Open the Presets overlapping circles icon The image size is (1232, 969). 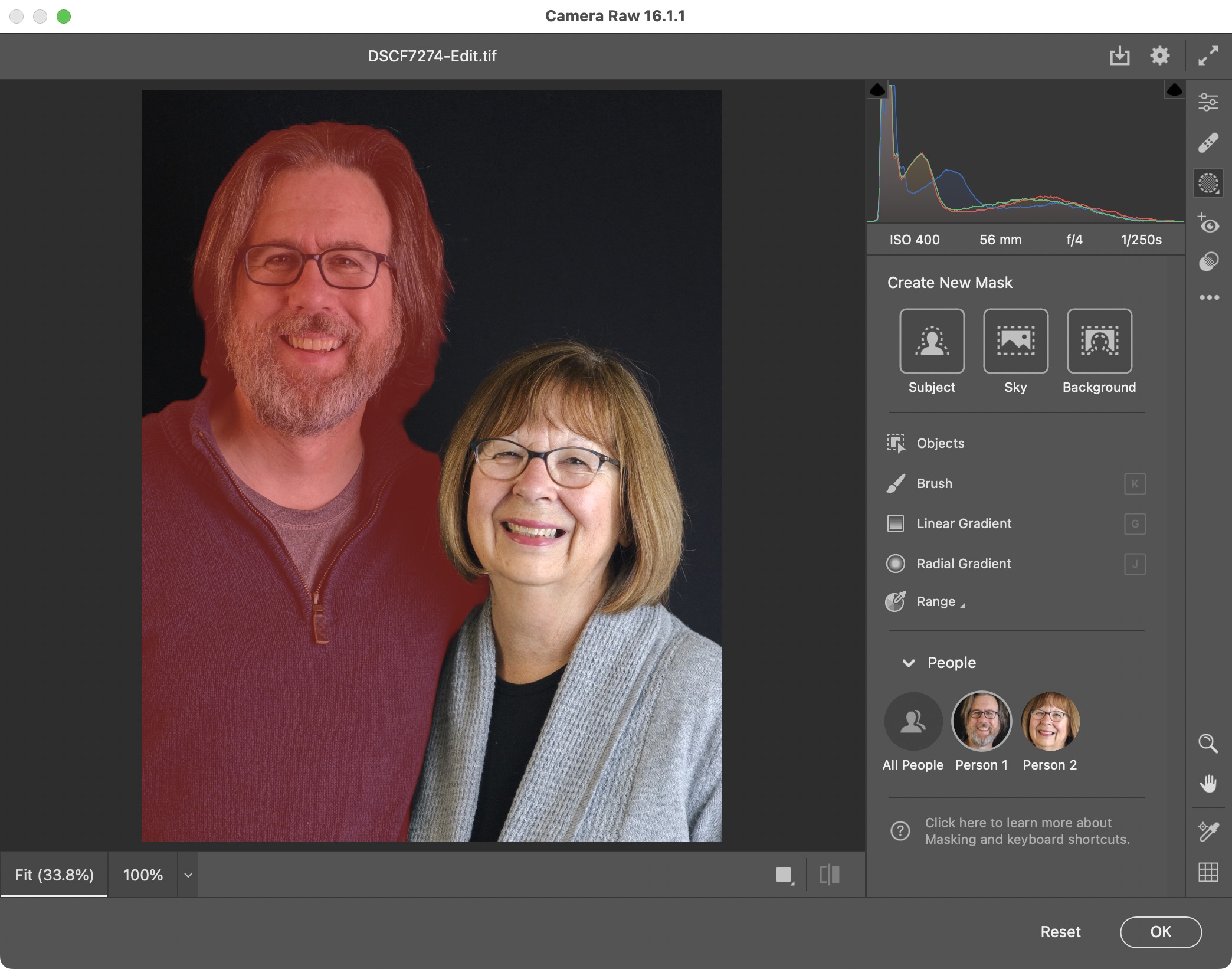(x=1208, y=261)
